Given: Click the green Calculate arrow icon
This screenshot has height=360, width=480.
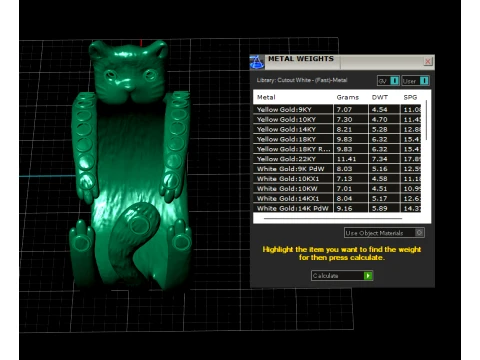Looking at the screenshot, I should [x=368, y=276].
